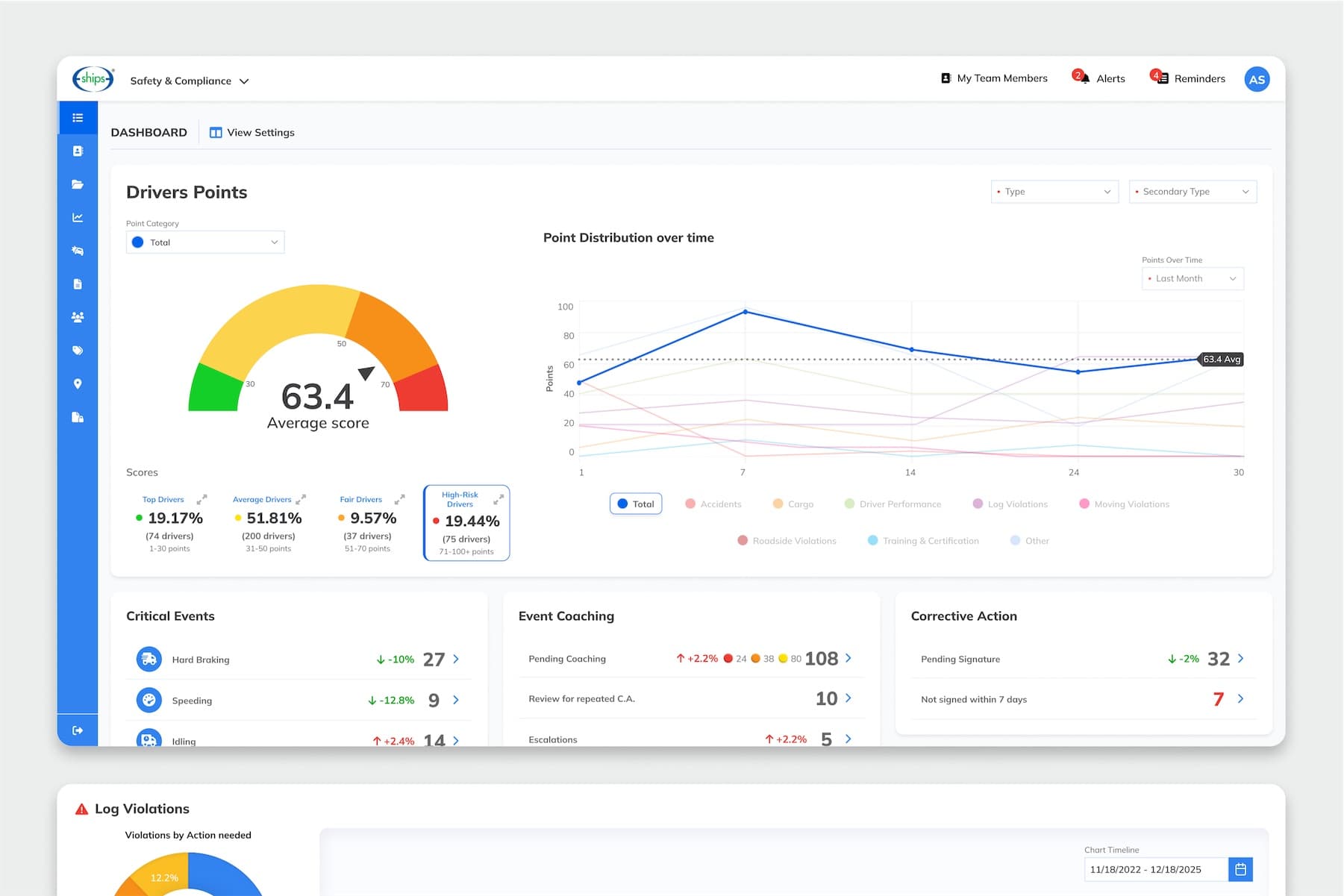
Task: Click the Hard Braking truck icon
Action: (x=149, y=660)
